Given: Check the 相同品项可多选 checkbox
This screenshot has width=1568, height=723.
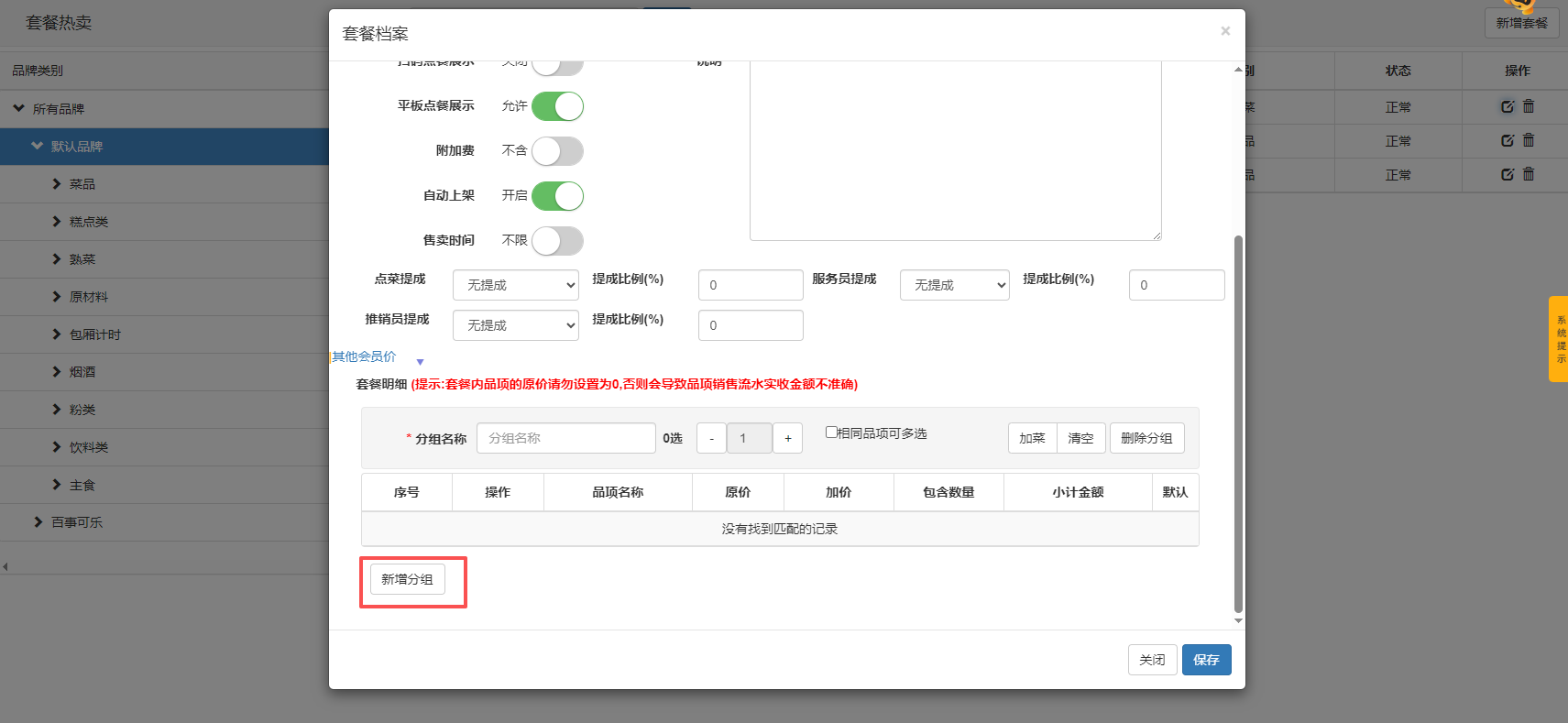Looking at the screenshot, I should click(x=831, y=433).
